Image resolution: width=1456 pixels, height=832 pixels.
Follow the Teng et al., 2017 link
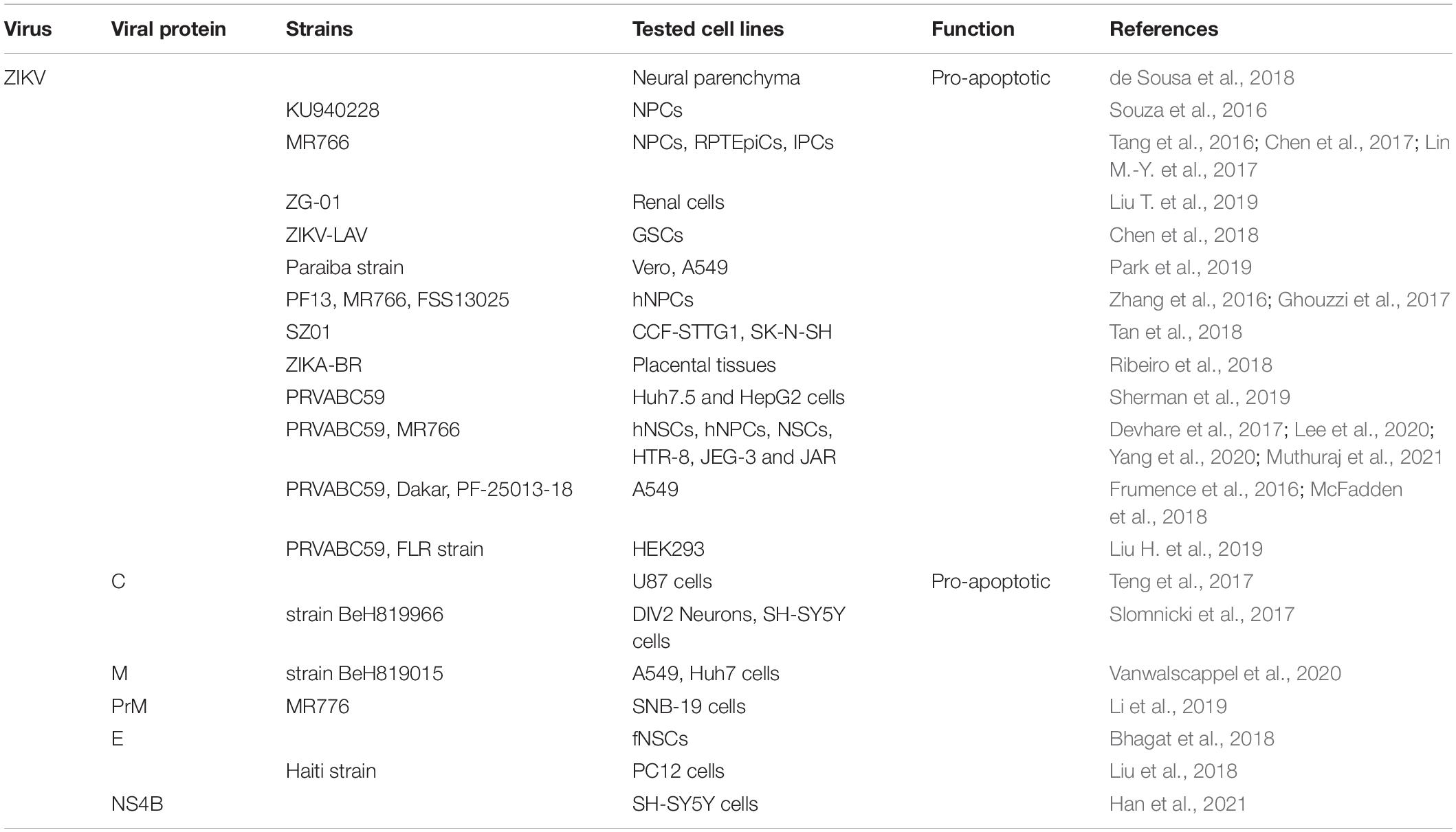coord(1180,581)
